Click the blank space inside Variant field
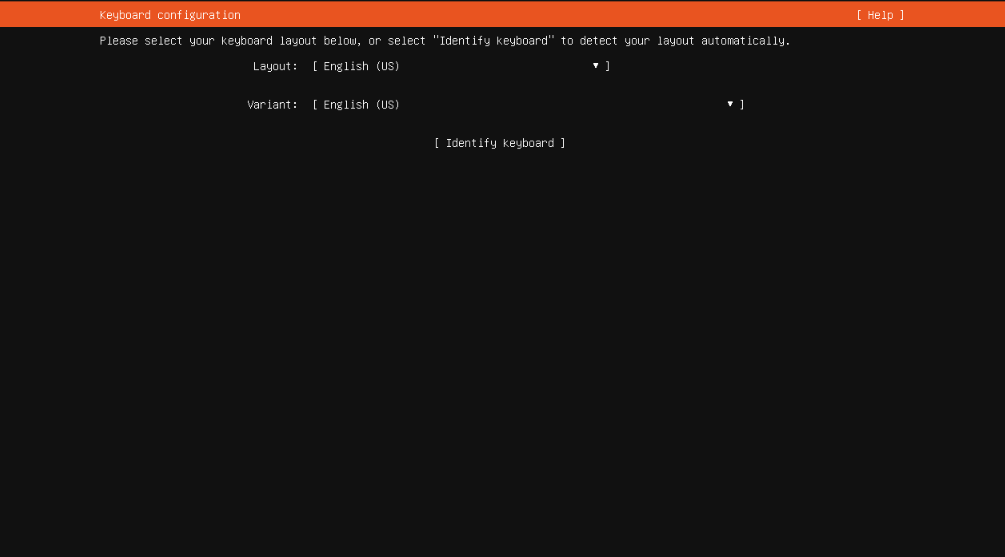Viewport: 1005px width, 557px height. (560, 105)
